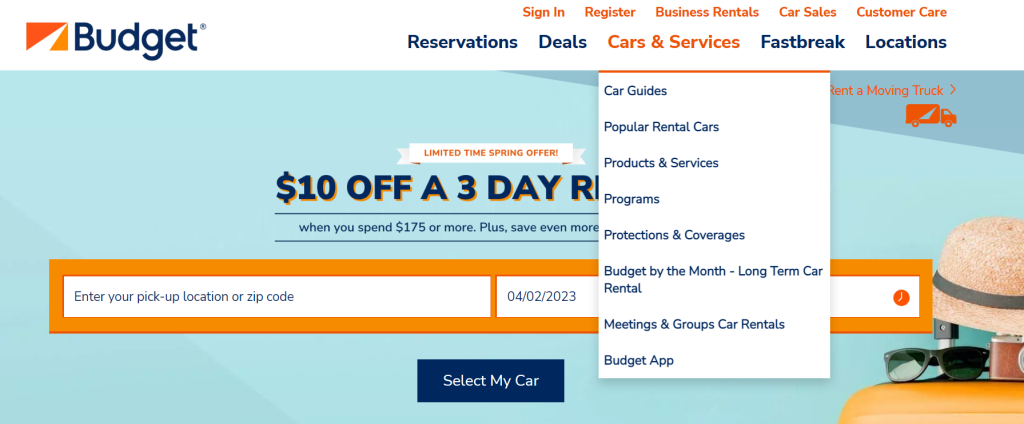Open the Reservations menu
This screenshot has width=1024, height=424.
pos(462,42)
